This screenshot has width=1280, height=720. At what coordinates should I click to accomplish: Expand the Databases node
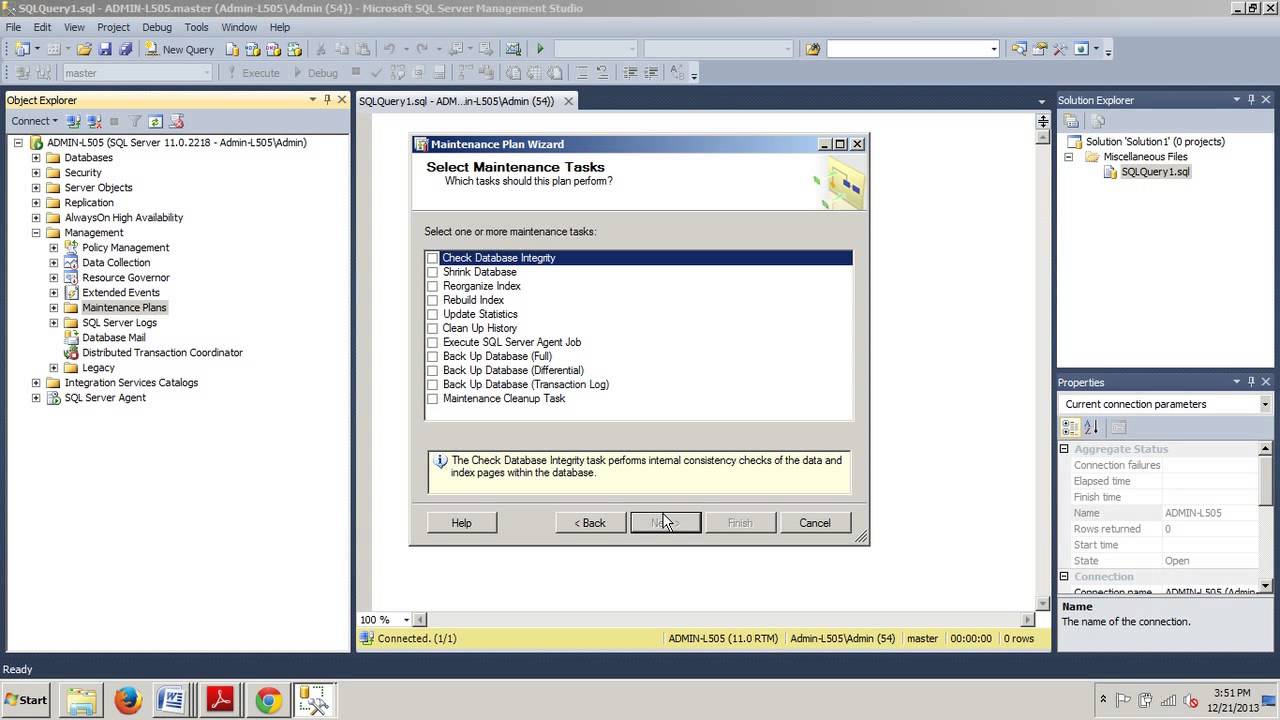click(x=36, y=158)
